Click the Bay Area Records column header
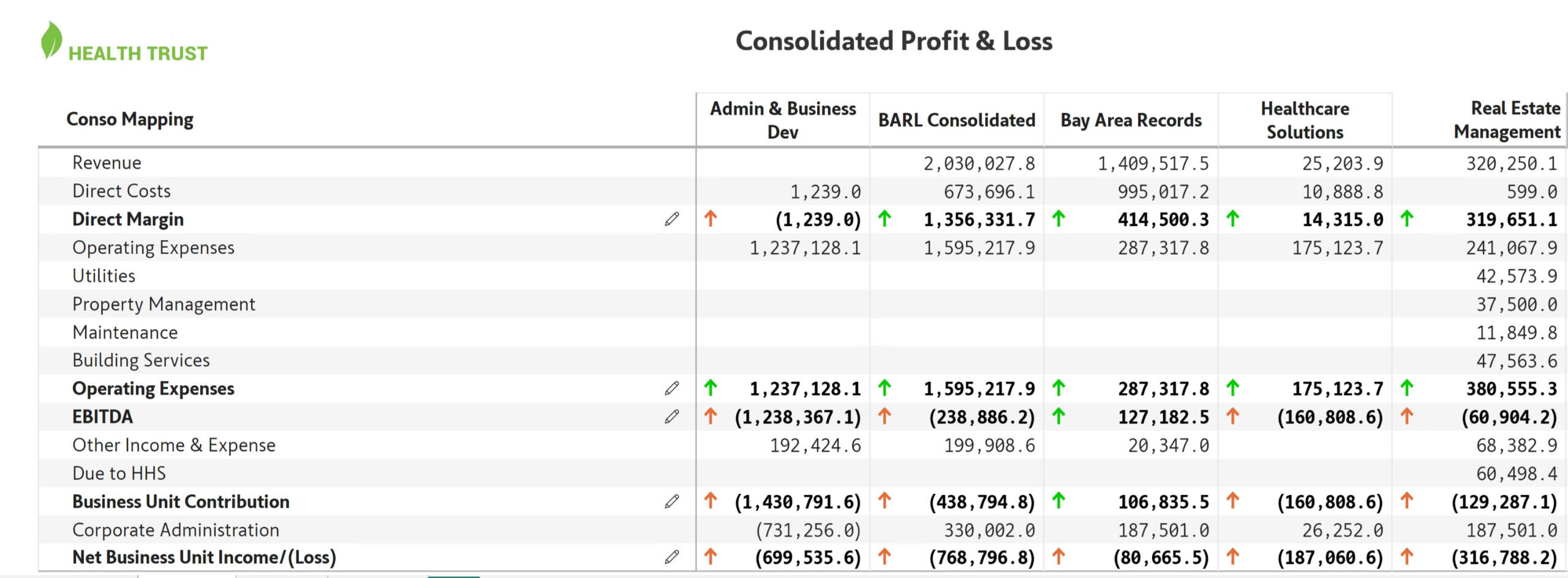This screenshot has height=578, width=1568. (x=1131, y=120)
